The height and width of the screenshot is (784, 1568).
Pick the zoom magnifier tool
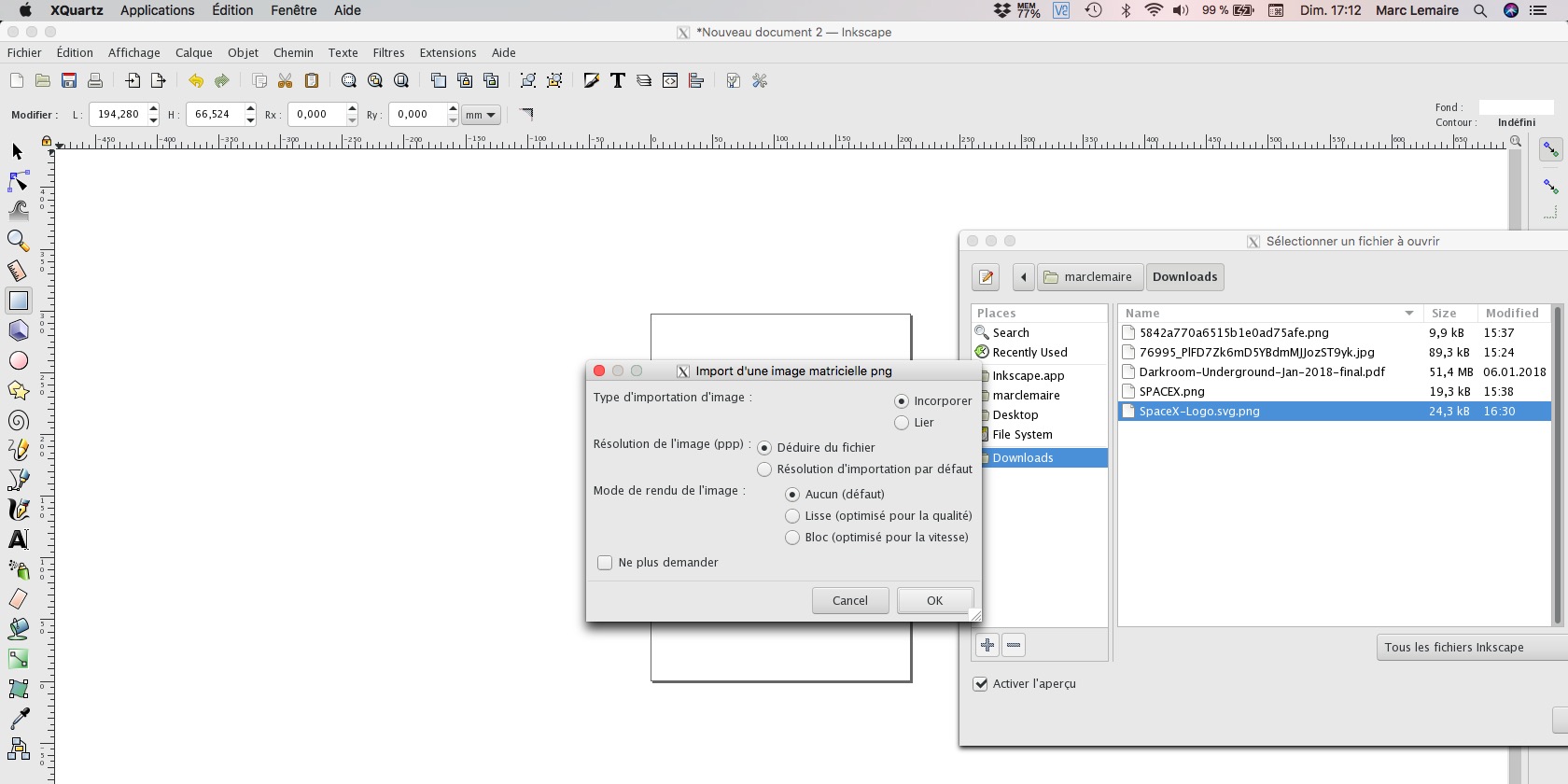click(x=18, y=241)
